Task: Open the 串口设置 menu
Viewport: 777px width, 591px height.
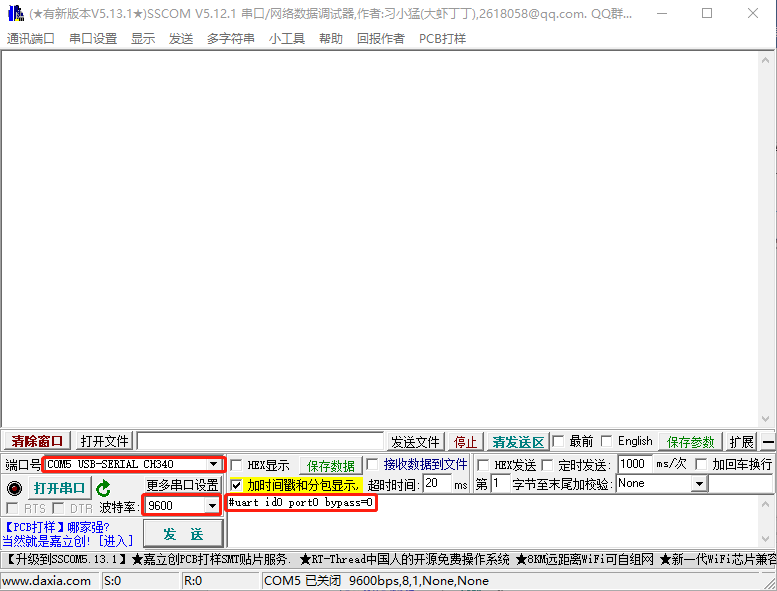Action: tap(93, 38)
